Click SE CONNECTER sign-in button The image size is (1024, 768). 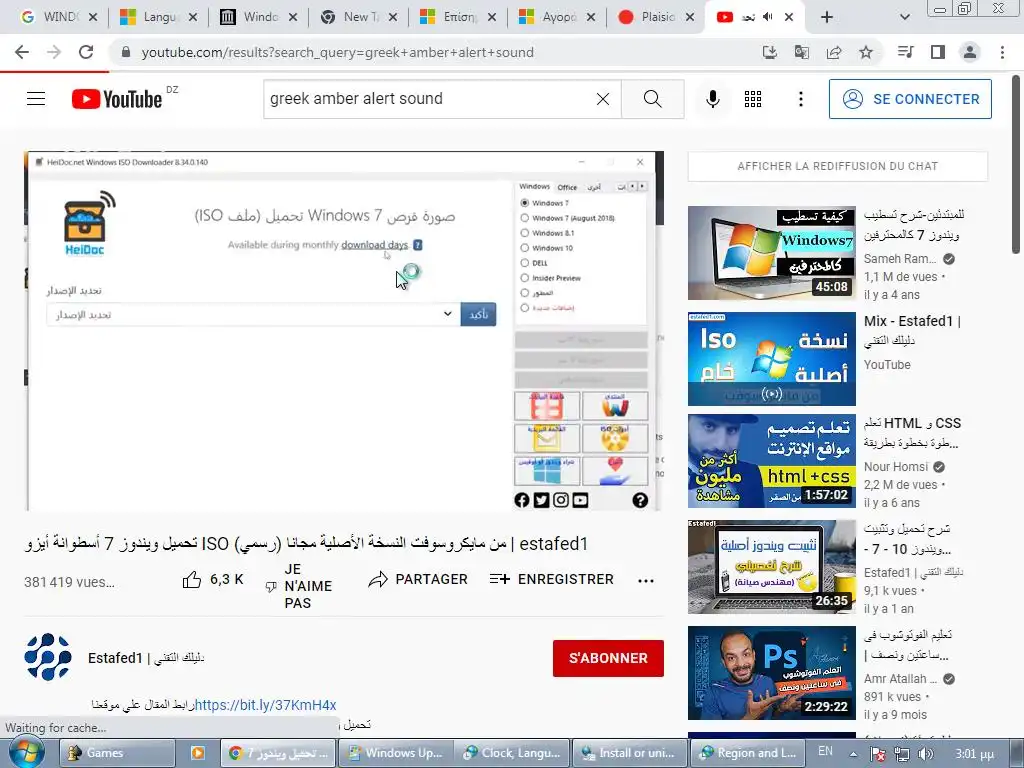pos(910,99)
